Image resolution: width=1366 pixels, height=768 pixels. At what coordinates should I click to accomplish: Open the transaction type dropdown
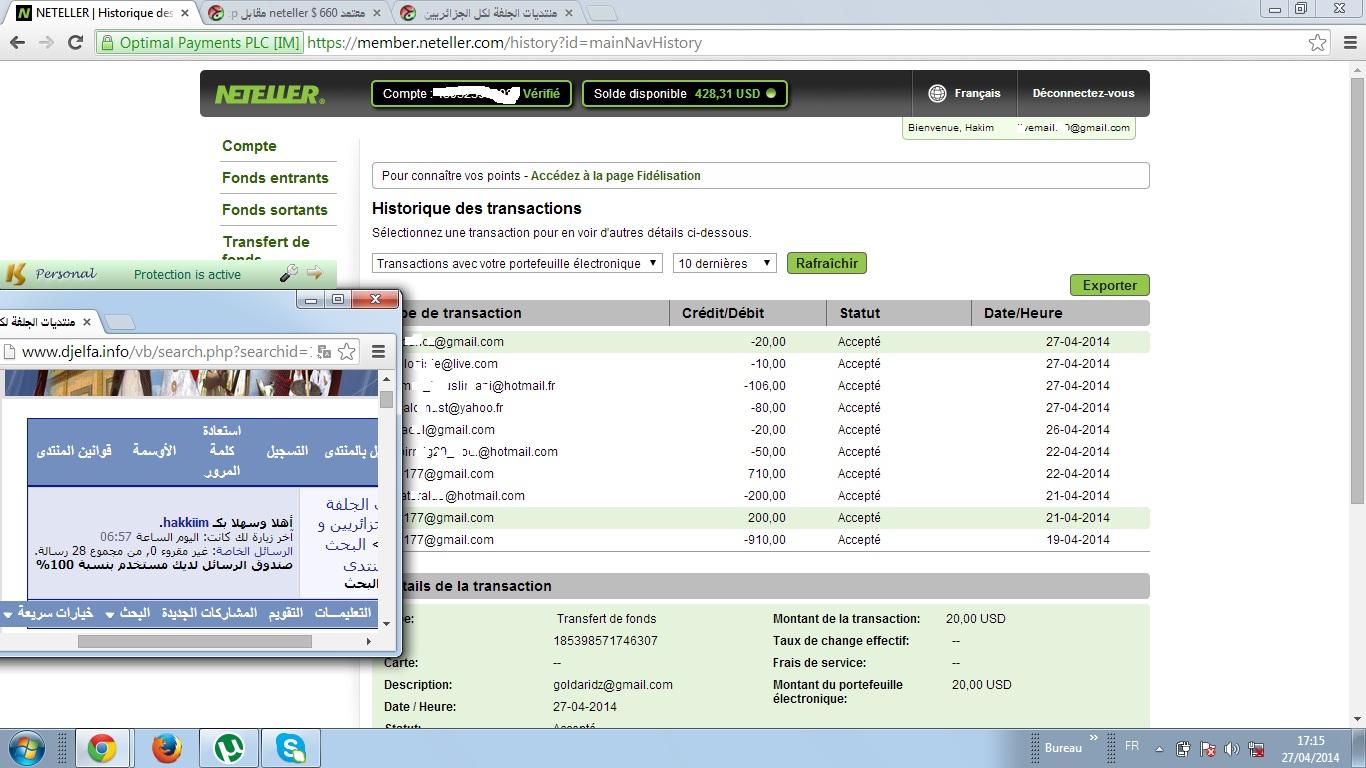point(517,263)
